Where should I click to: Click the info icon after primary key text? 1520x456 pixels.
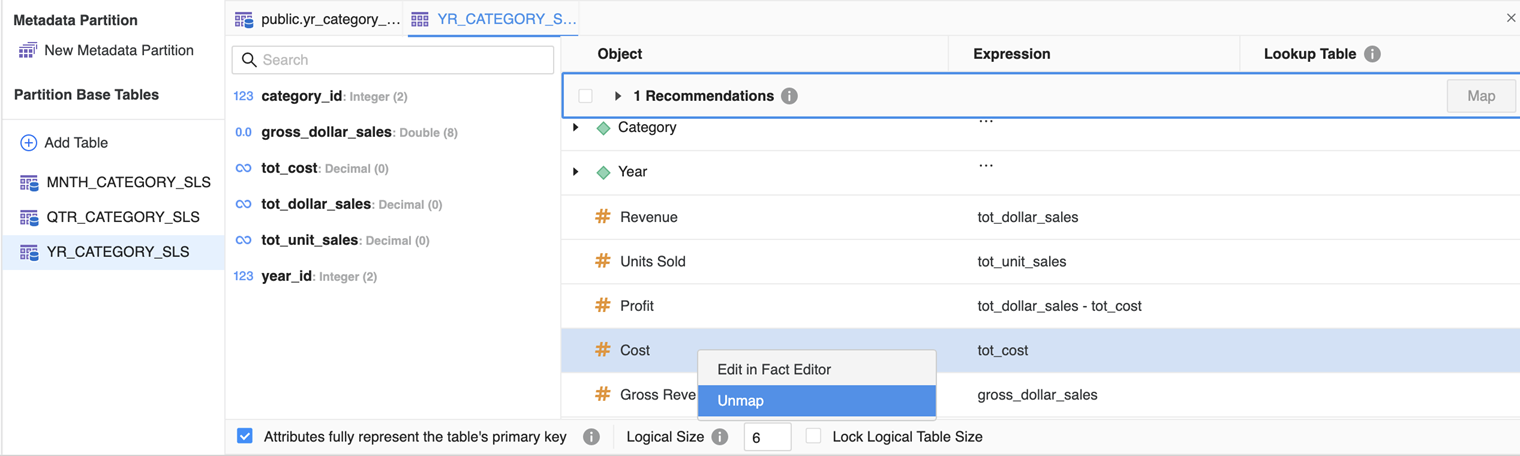pos(591,437)
